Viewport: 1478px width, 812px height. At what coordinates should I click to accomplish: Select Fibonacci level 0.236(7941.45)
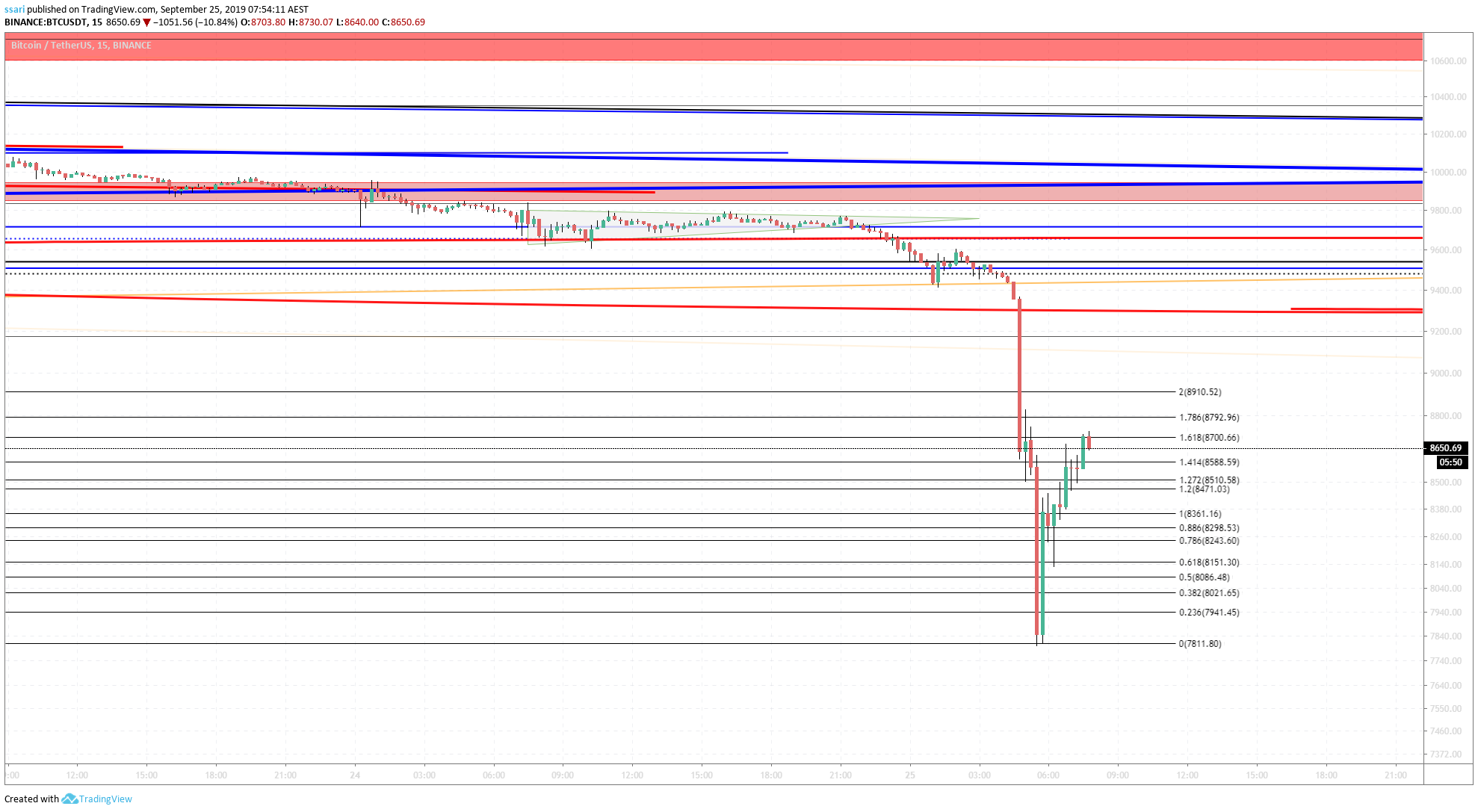coord(1209,613)
